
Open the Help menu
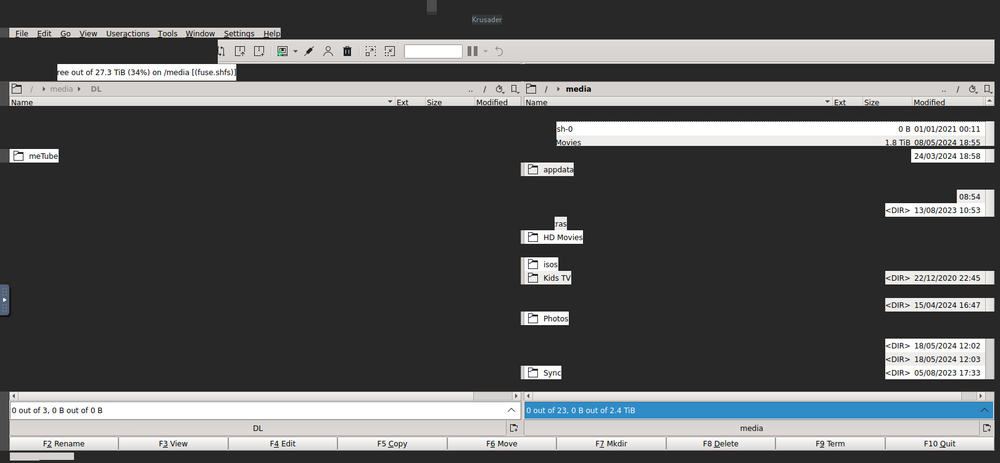click(x=272, y=33)
